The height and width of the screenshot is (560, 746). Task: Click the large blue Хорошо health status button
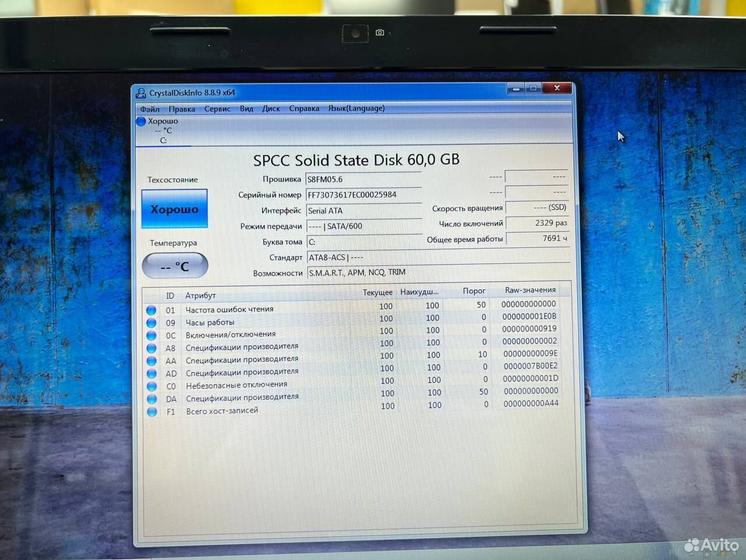click(x=174, y=209)
